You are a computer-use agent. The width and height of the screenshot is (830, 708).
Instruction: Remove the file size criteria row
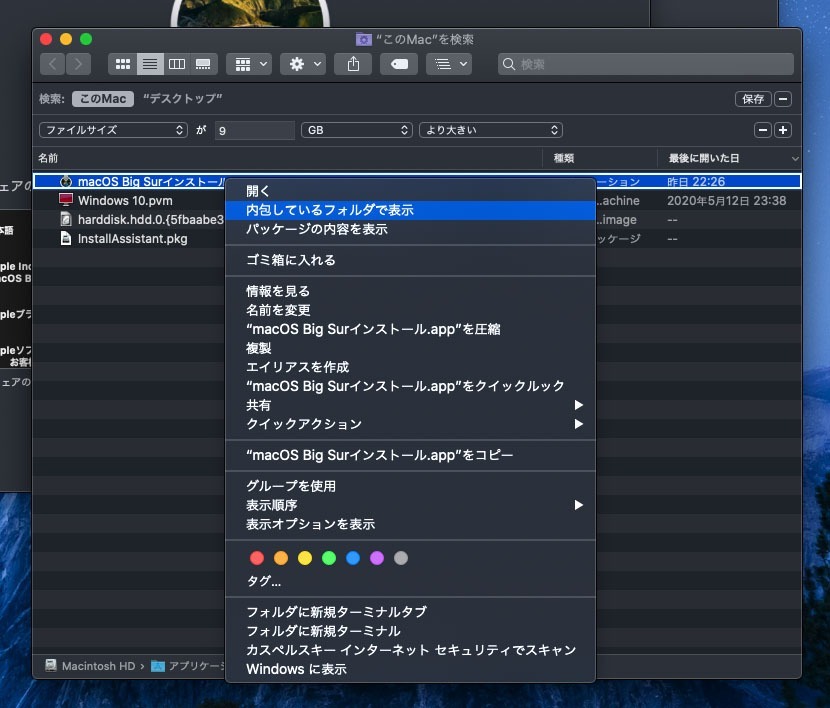(763, 130)
